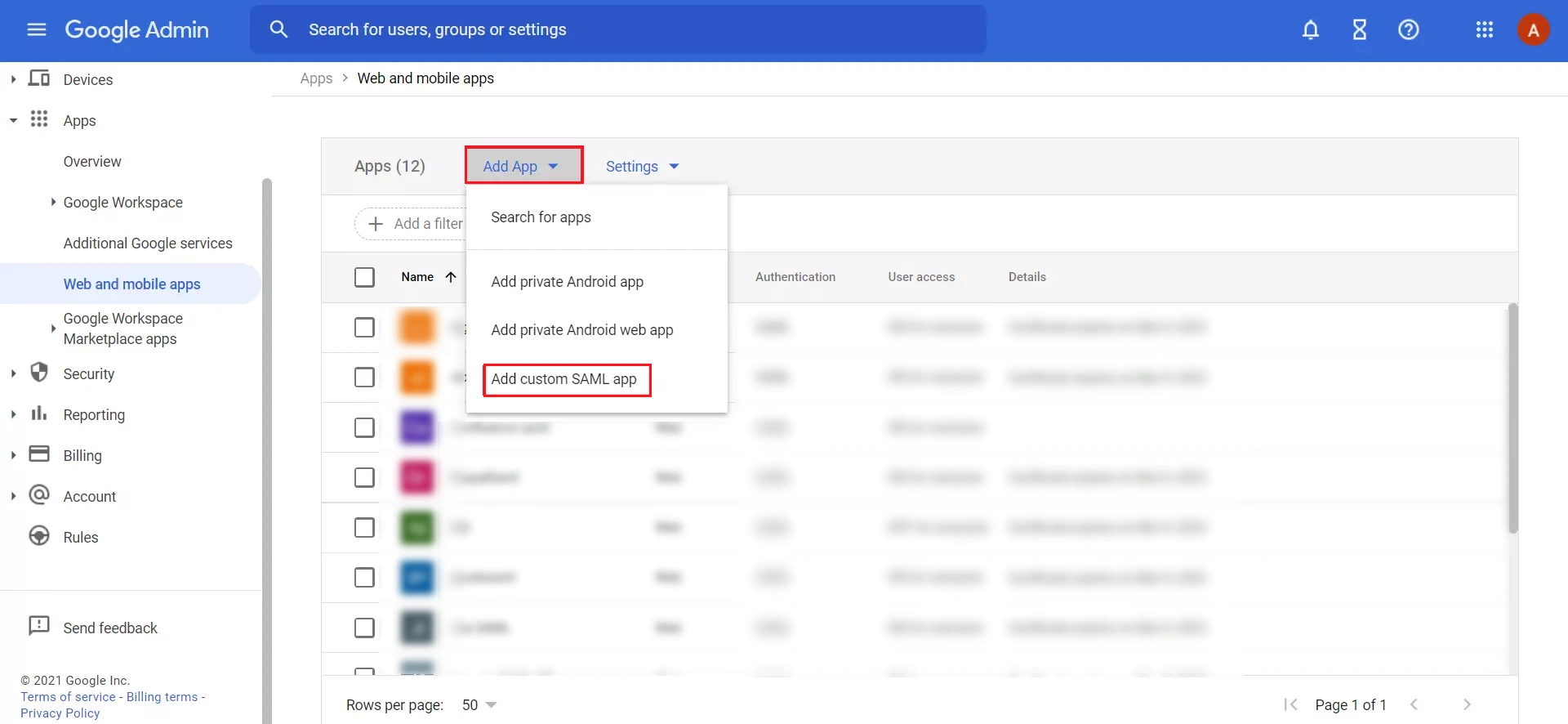Click the search users, groups or settings field
This screenshot has width=1568, height=724.
(x=617, y=29)
